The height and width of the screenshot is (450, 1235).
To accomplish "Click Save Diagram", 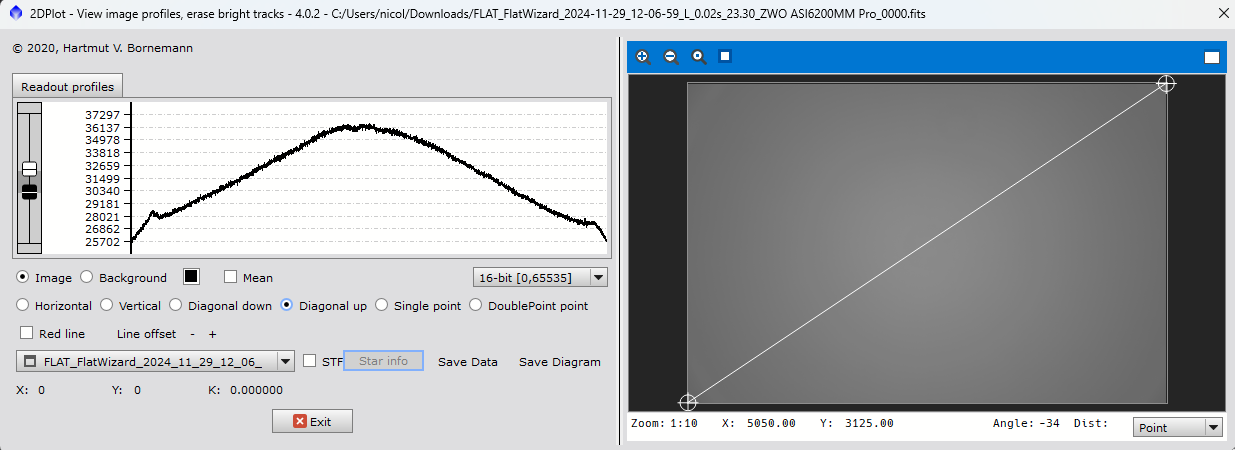I will click(x=560, y=361).
